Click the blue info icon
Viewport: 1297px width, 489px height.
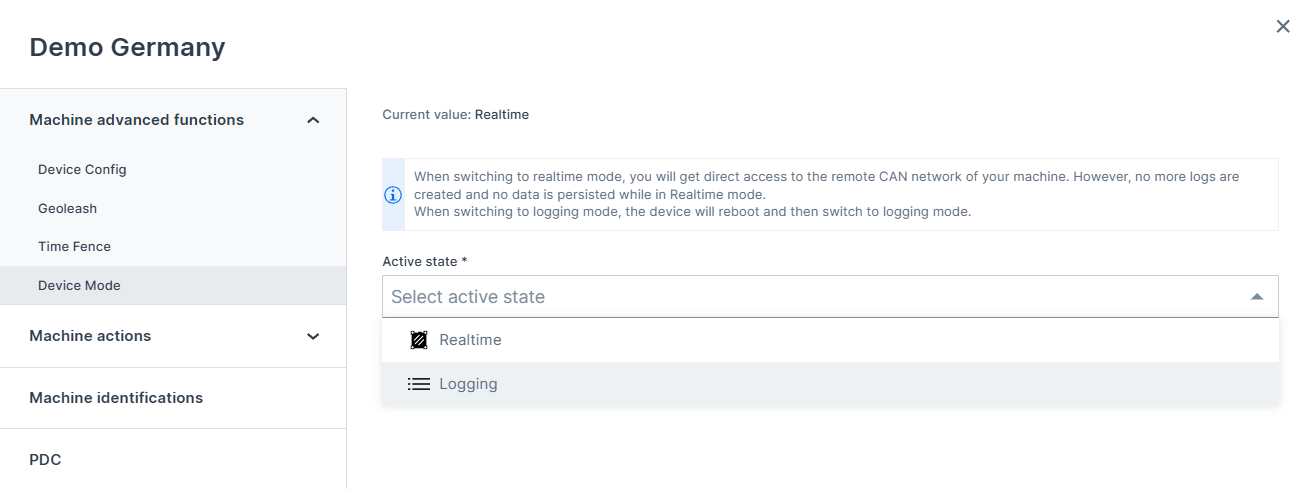click(x=393, y=195)
